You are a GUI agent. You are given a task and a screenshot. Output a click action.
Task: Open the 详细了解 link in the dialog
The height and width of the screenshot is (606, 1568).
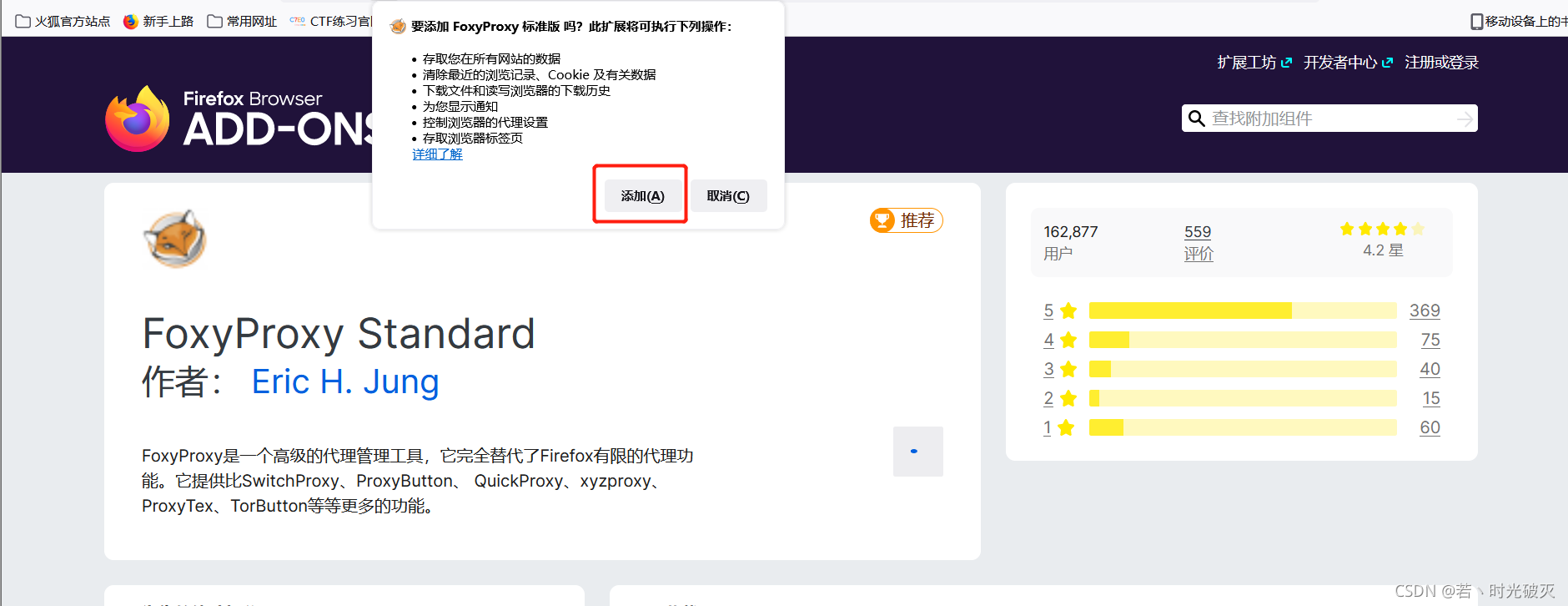click(437, 154)
